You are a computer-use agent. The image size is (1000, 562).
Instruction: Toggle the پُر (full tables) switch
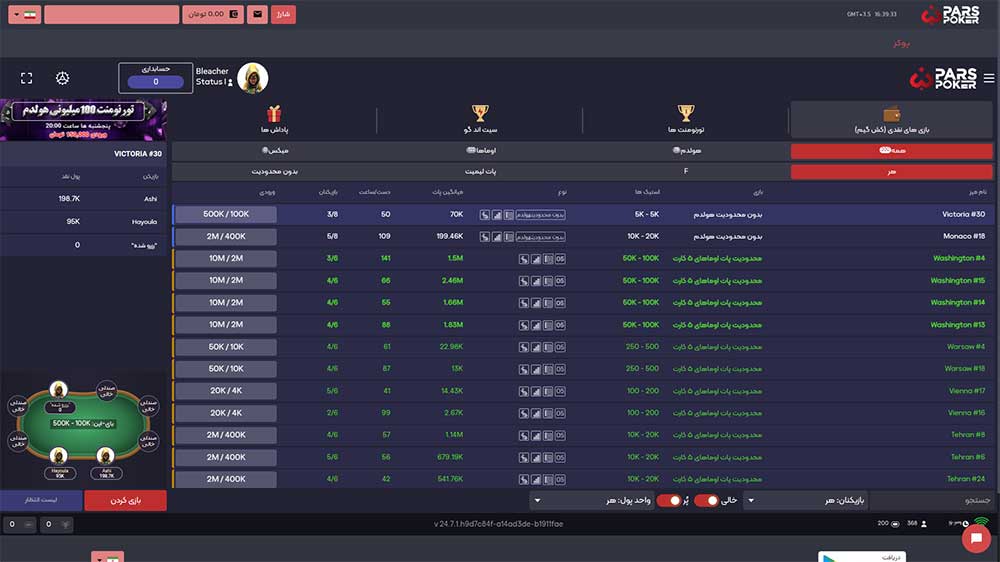pyautogui.click(x=668, y=500)
